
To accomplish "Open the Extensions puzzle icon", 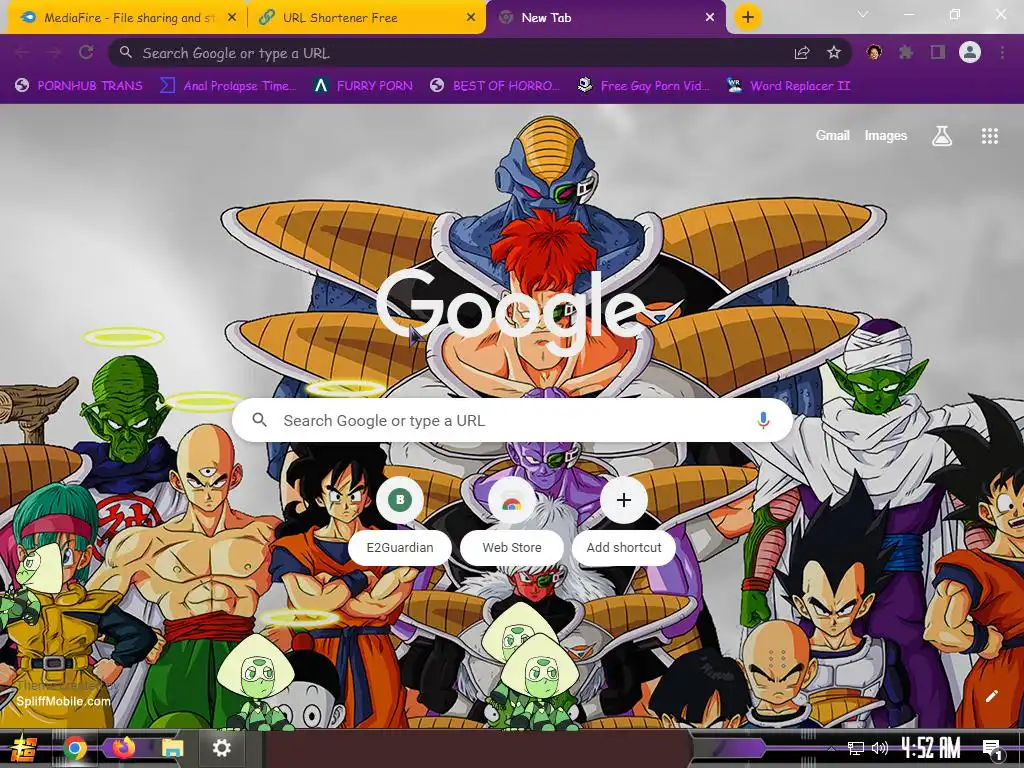I will pyautogui.click(x=906, y=52).
